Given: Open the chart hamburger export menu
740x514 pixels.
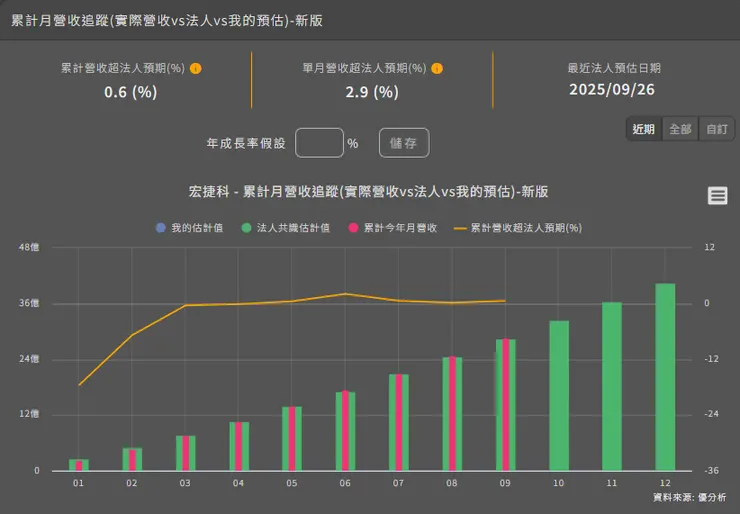Looking at the screenshot, I should [x=717, y=195].
